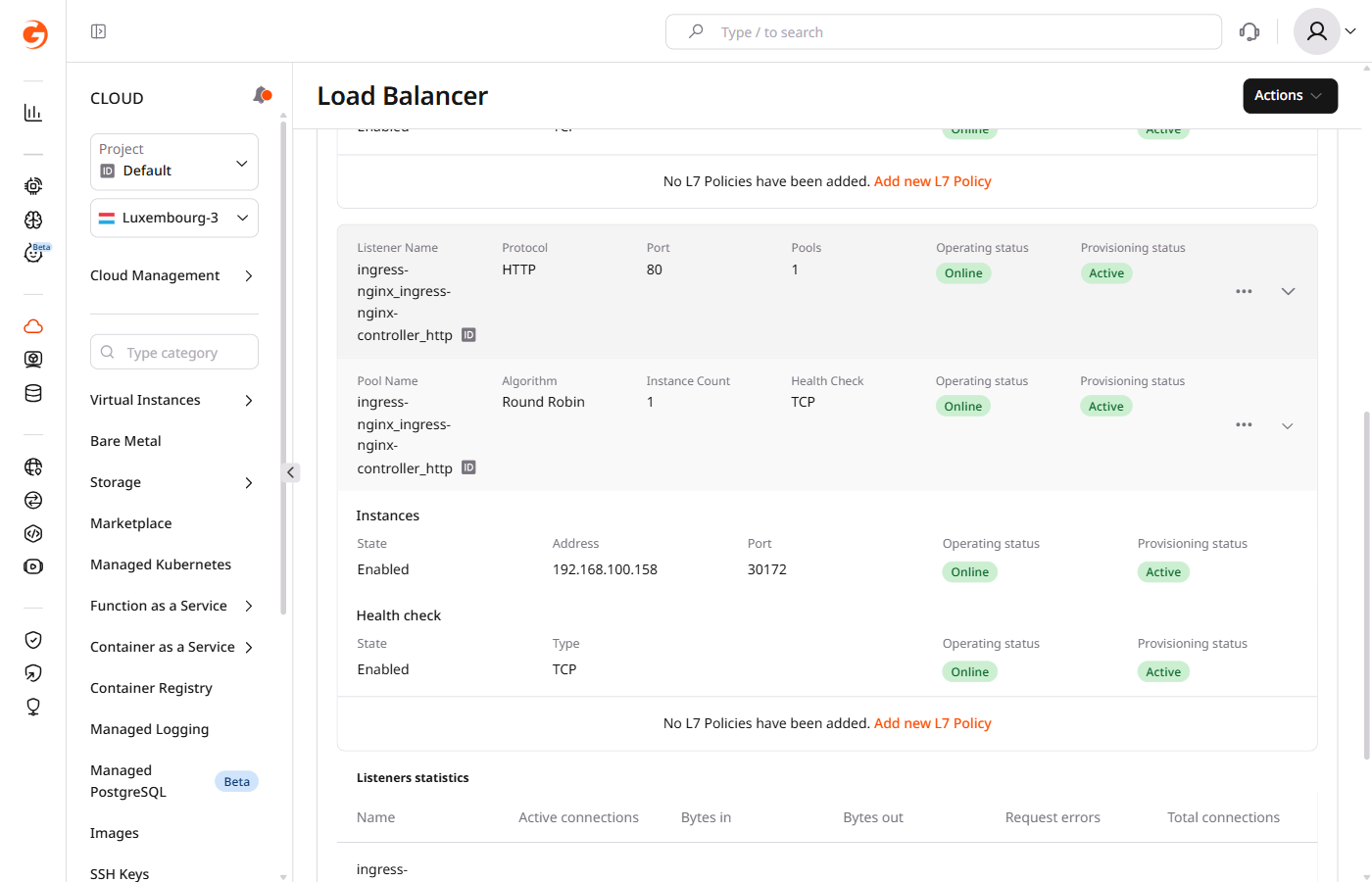Image resolution: width=1372 pixels, height=882 pixels.
Task: Go to Images section
Action: pos(115,833)
